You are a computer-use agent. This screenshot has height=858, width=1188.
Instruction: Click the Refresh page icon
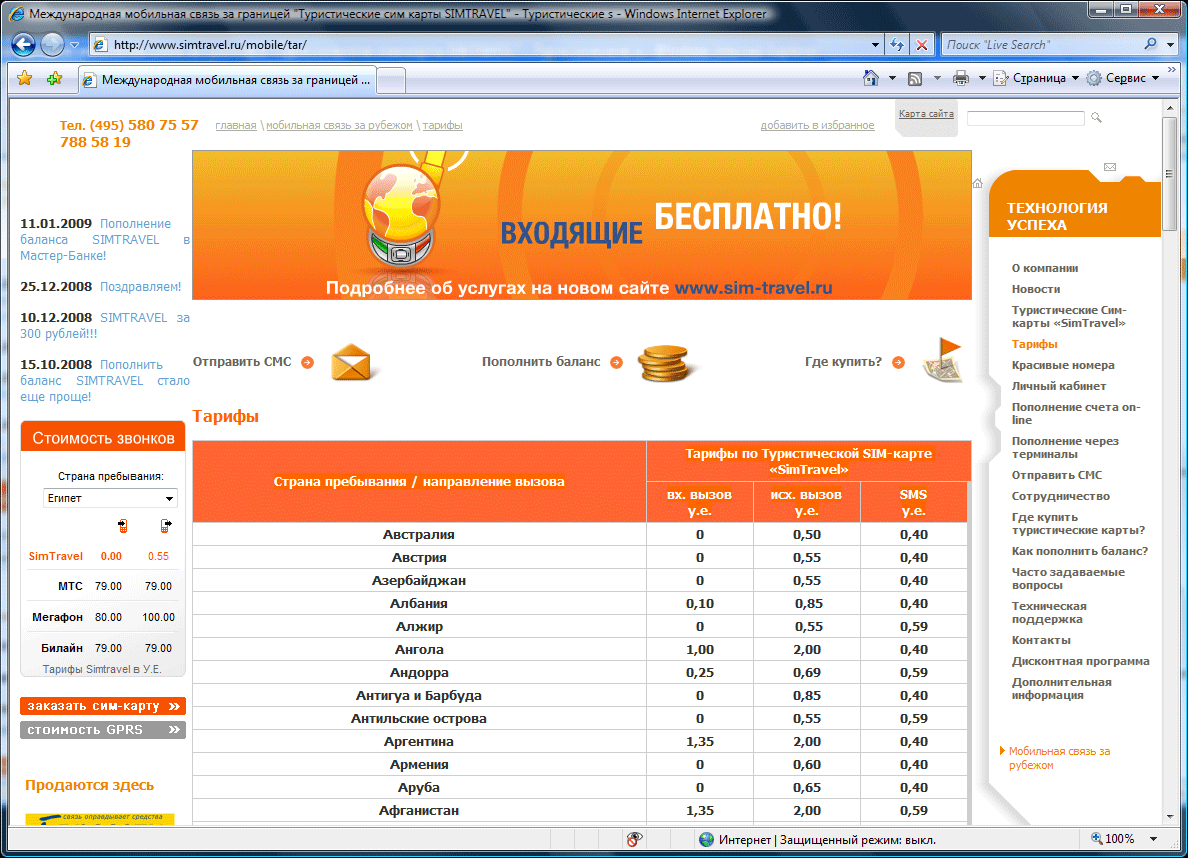click(897, 45)
